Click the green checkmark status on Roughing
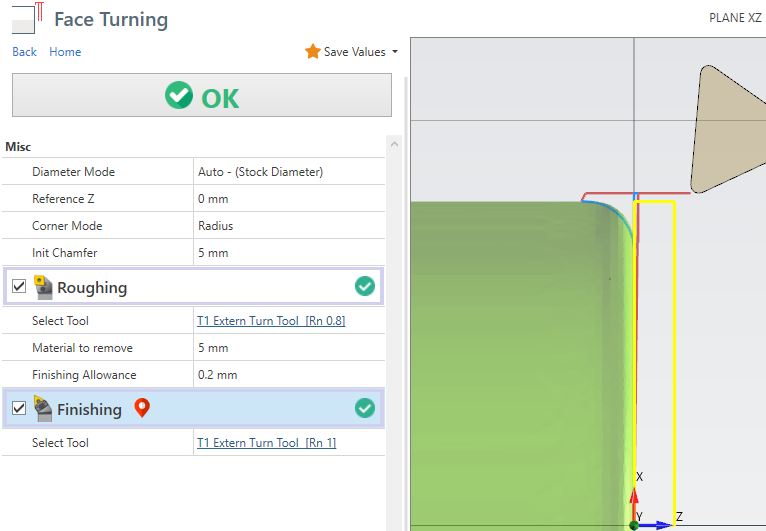 pyautogui.click(x=365, y=287)
